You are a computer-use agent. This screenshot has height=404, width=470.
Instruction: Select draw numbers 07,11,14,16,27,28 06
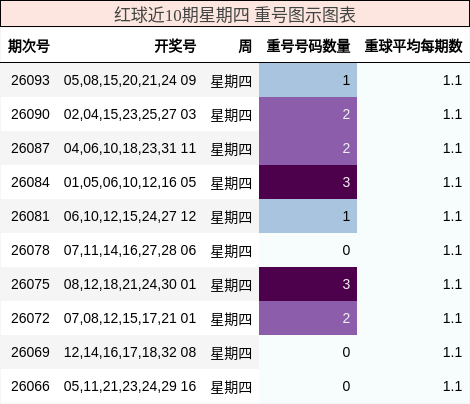tap(130, 250)
